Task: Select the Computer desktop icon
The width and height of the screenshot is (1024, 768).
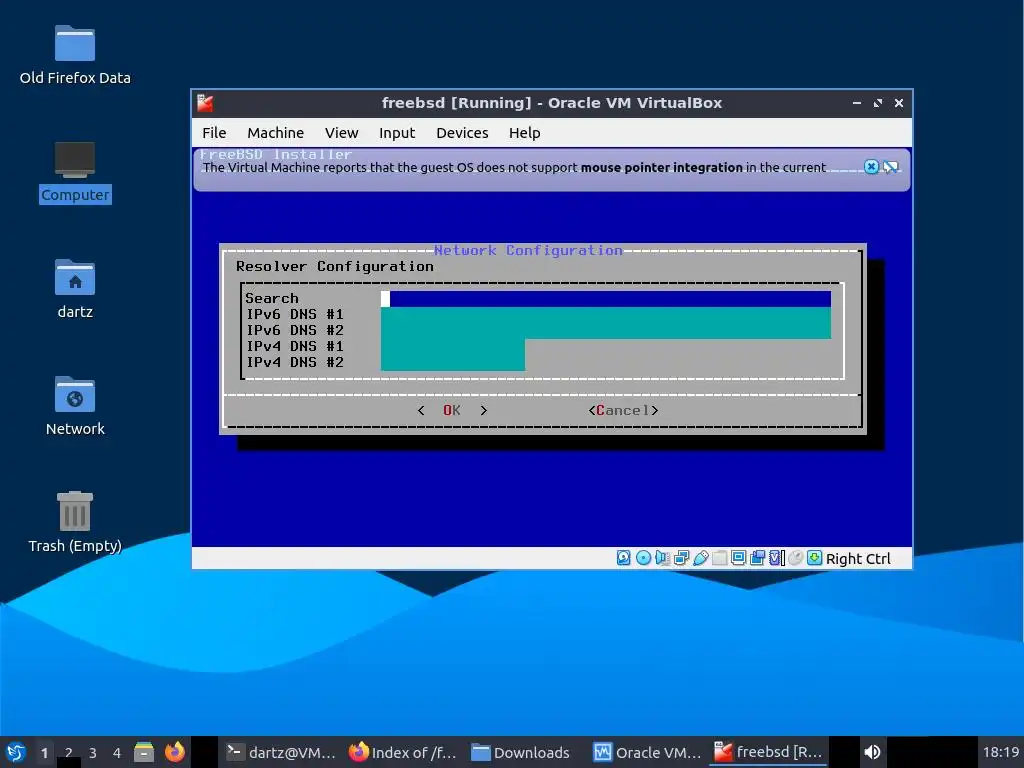Action: pyautogui.click(x=75, y=172)
